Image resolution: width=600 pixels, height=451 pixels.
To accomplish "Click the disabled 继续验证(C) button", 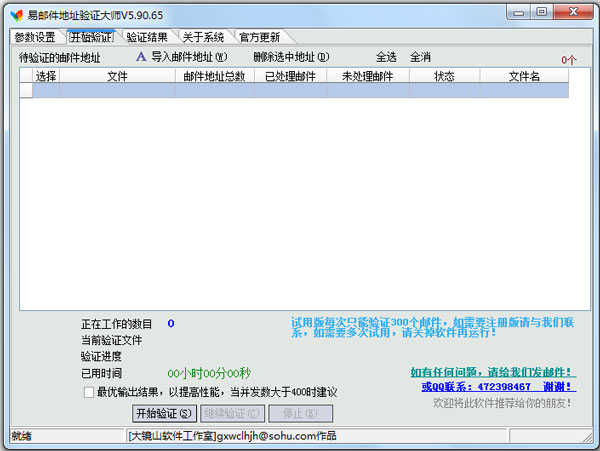I will [x=232, y=414].
